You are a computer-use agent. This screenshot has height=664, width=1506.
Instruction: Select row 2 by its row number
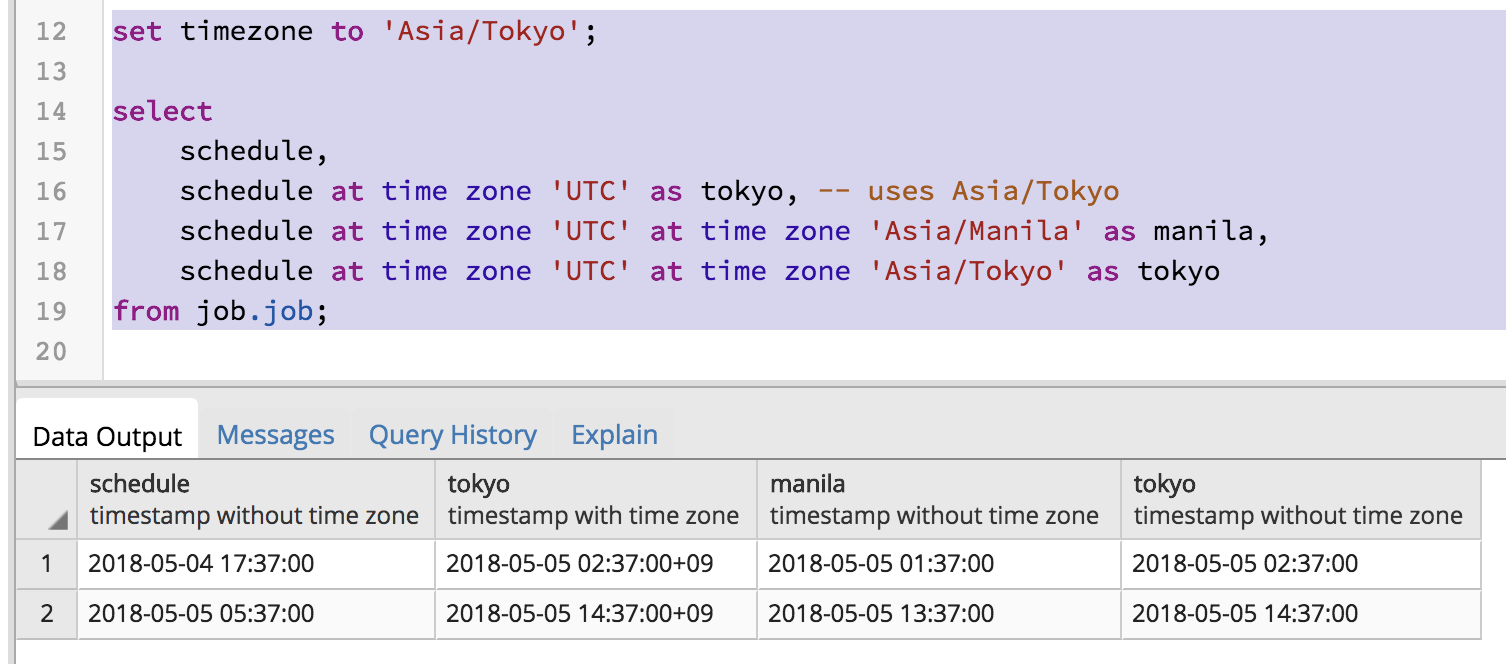point(45,614)
